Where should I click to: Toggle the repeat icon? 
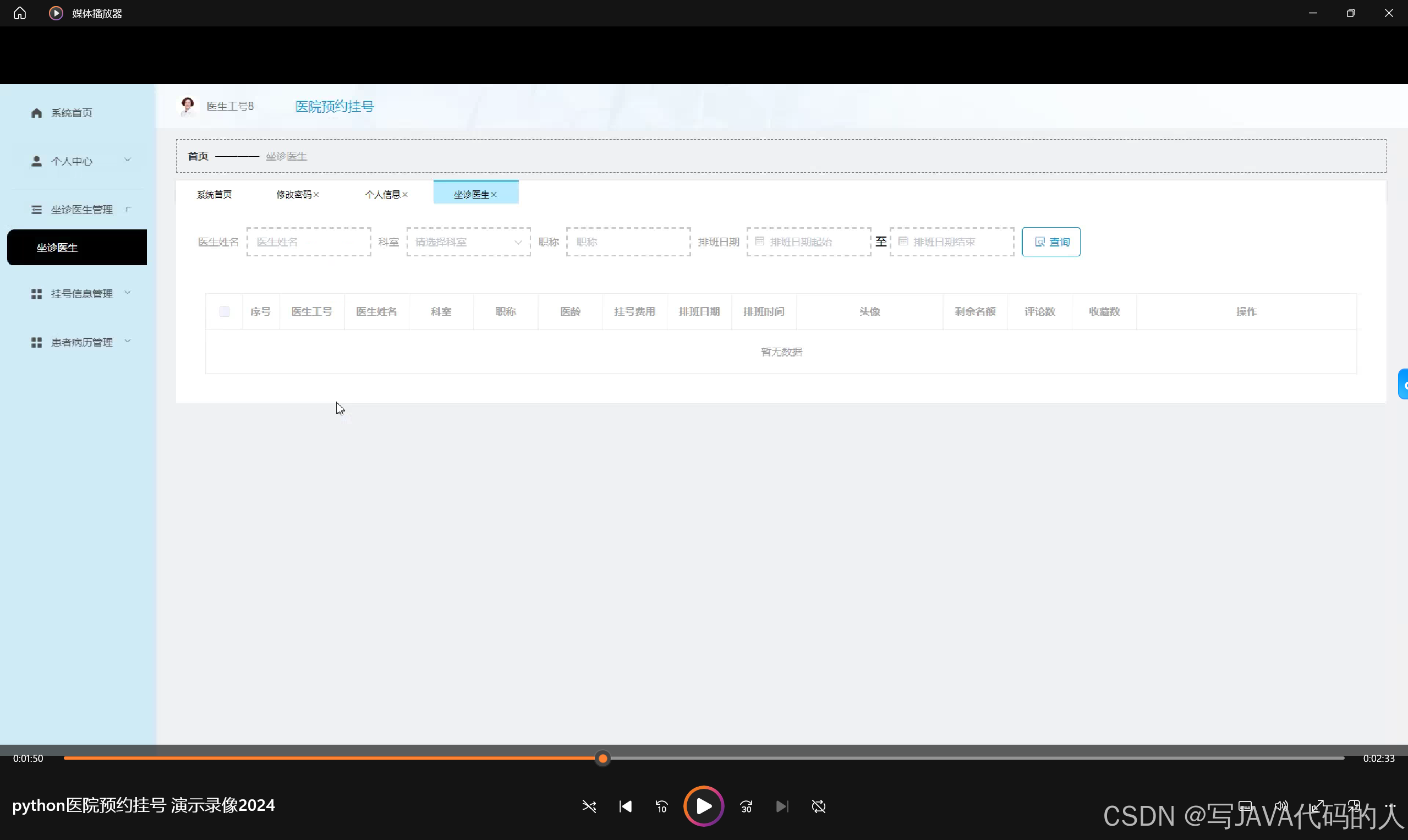click(818, 806)
